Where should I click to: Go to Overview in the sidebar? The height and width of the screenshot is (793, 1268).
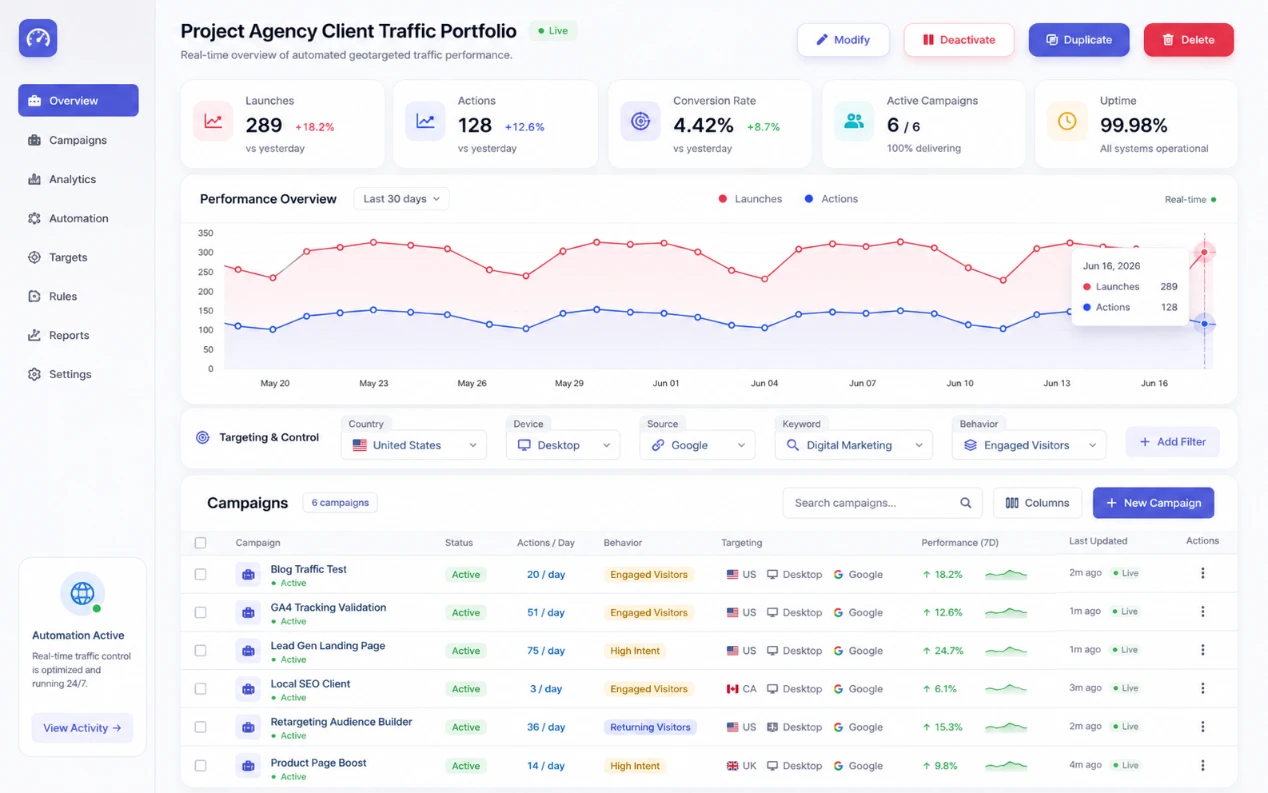click(78, 100)
